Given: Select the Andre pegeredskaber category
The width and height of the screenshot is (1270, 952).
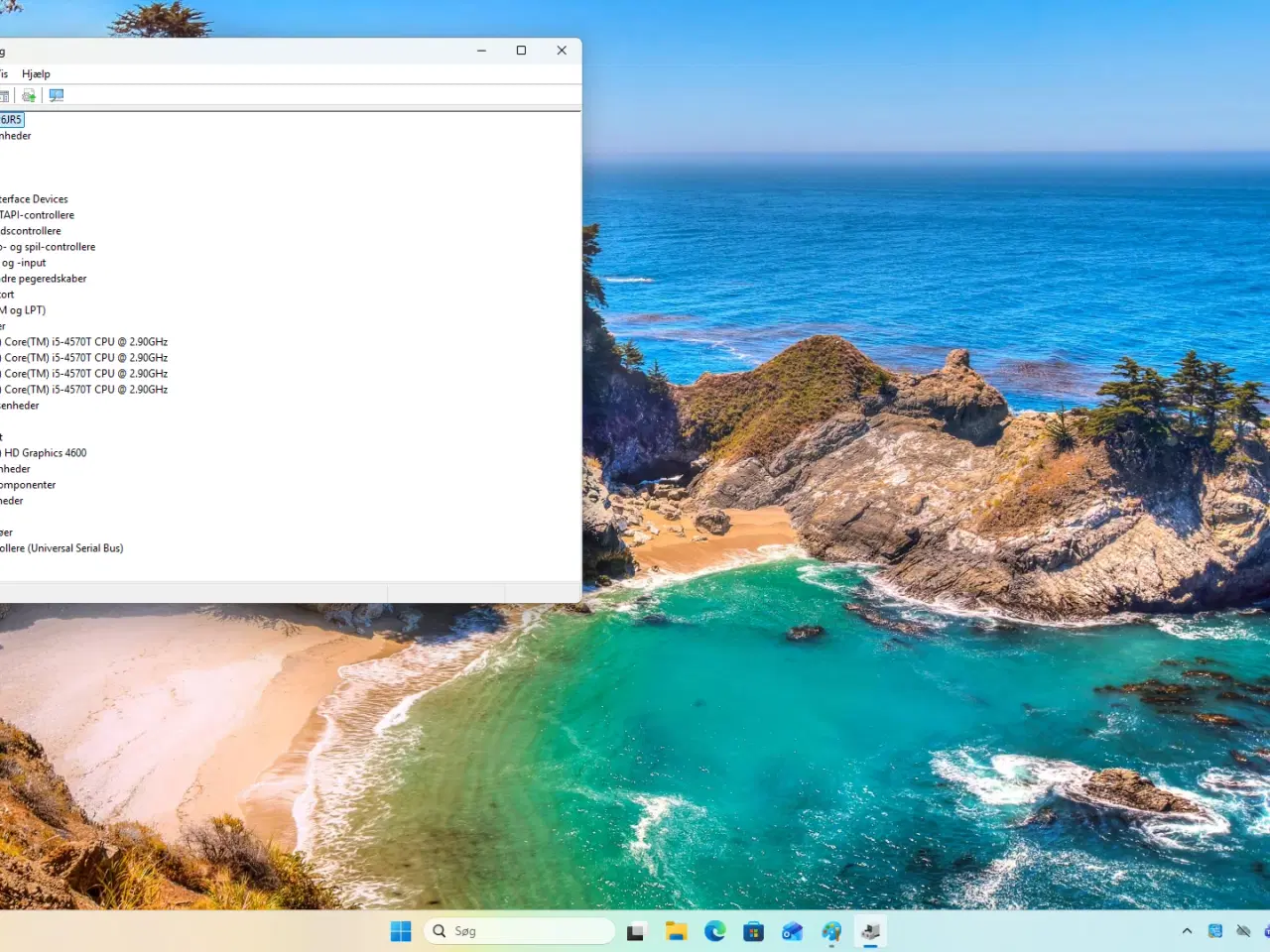Looking at the screenshot, I should click(x=43, y=278).
